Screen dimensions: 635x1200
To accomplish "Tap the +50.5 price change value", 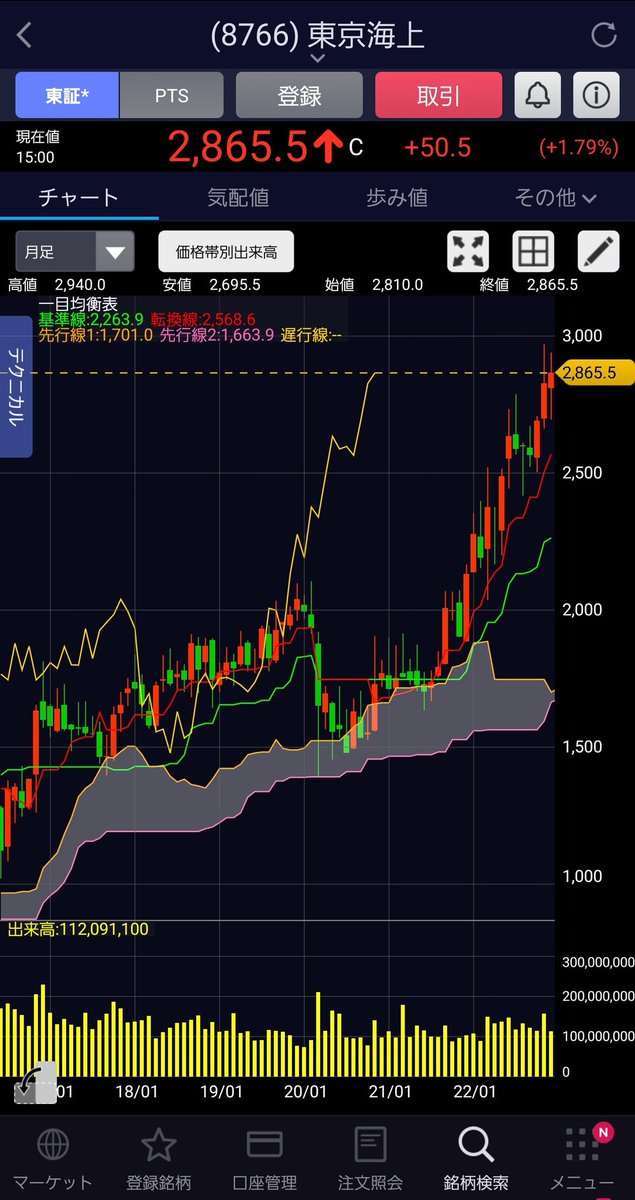I will tap(437, 148).
